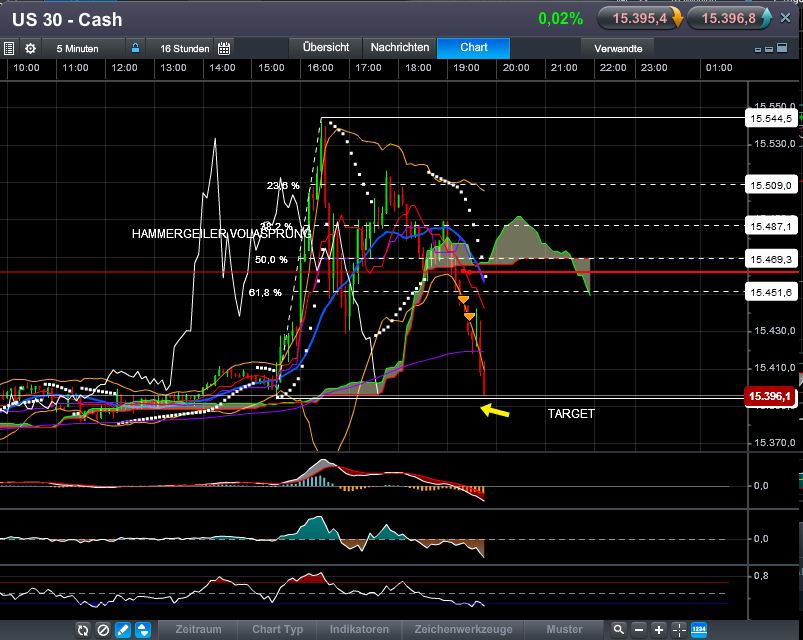This screenshot has width=803, height=640.
Task: Switch to the Übersicht tab
Action: click(326, 48)
